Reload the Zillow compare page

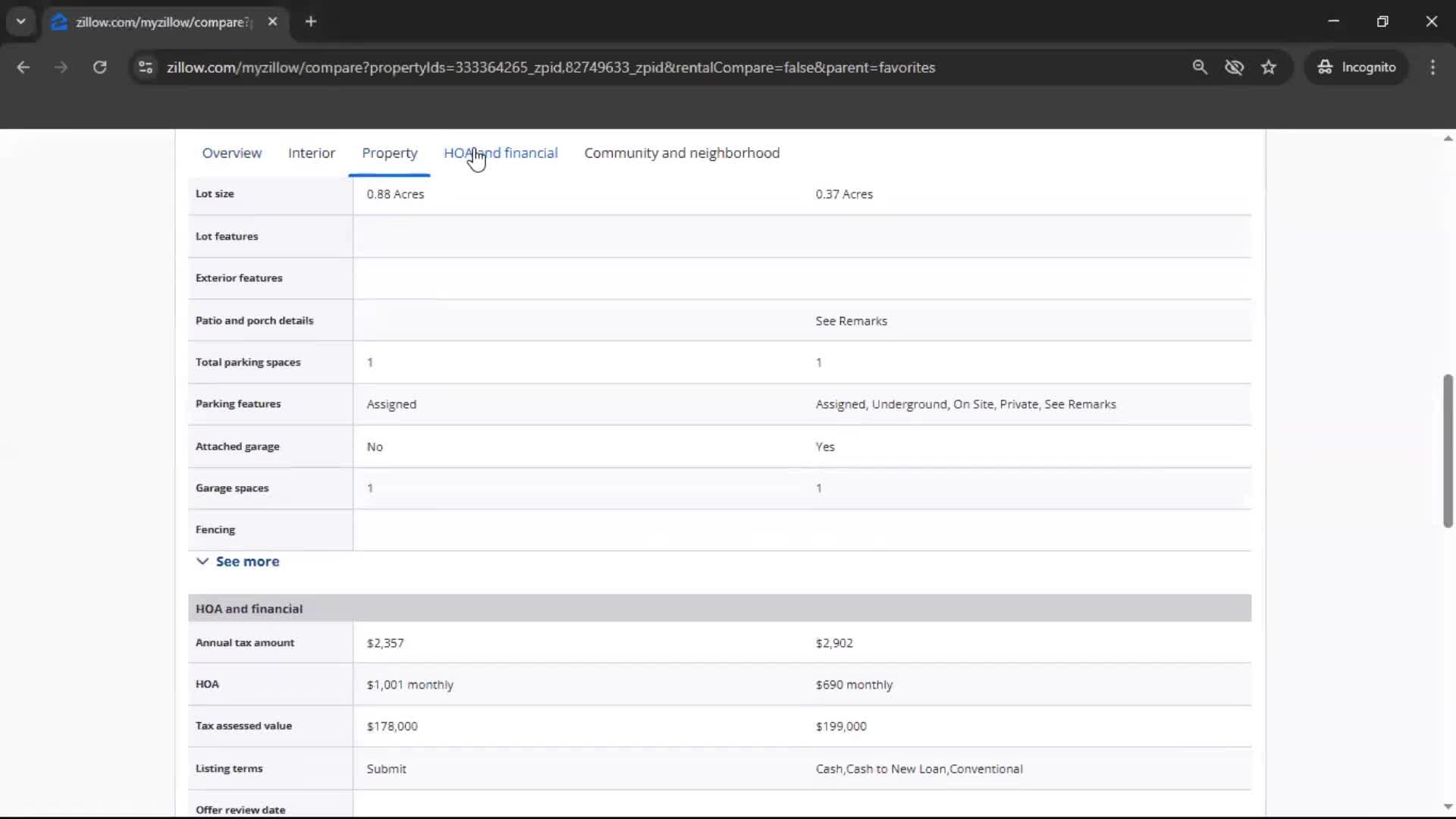(99, 67)
